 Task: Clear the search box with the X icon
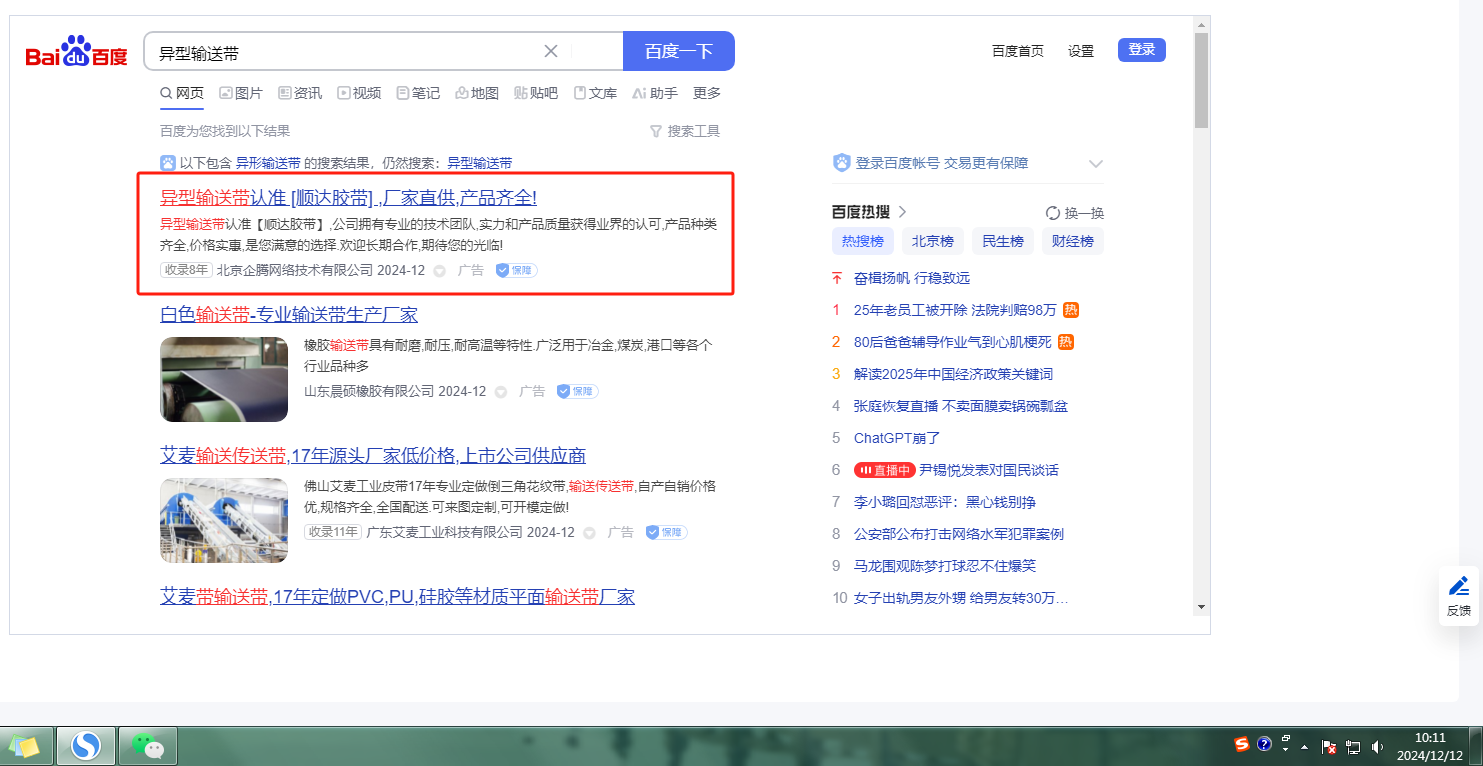[x=551, y=52]
